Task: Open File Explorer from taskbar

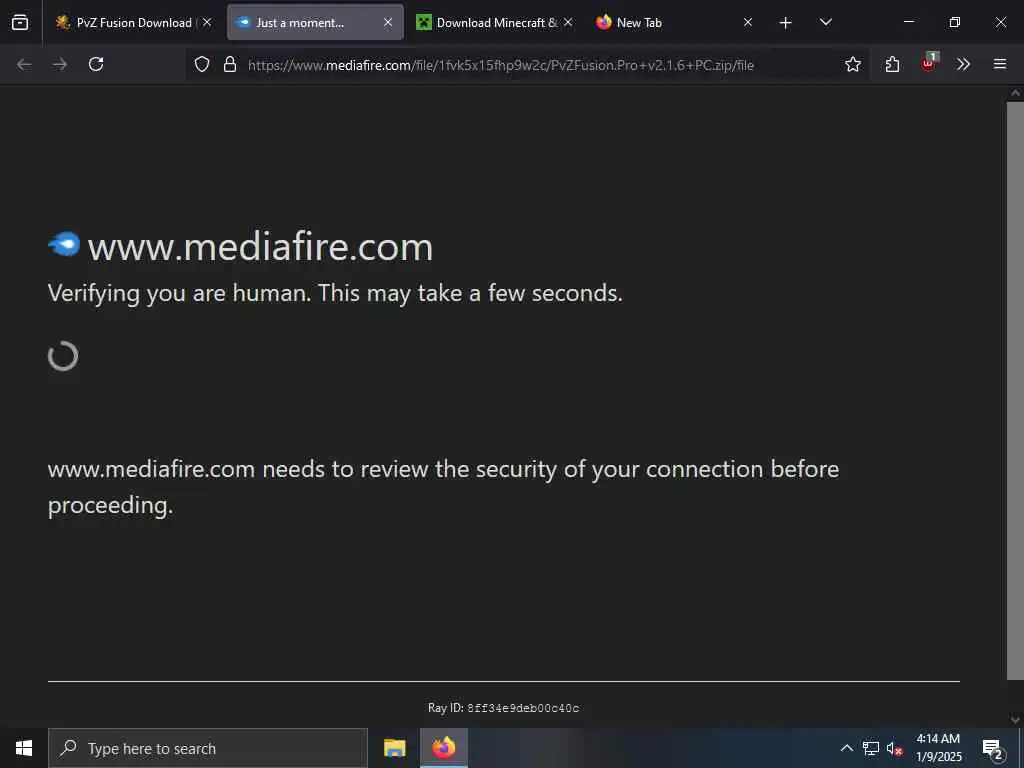Action: [394, 748]
